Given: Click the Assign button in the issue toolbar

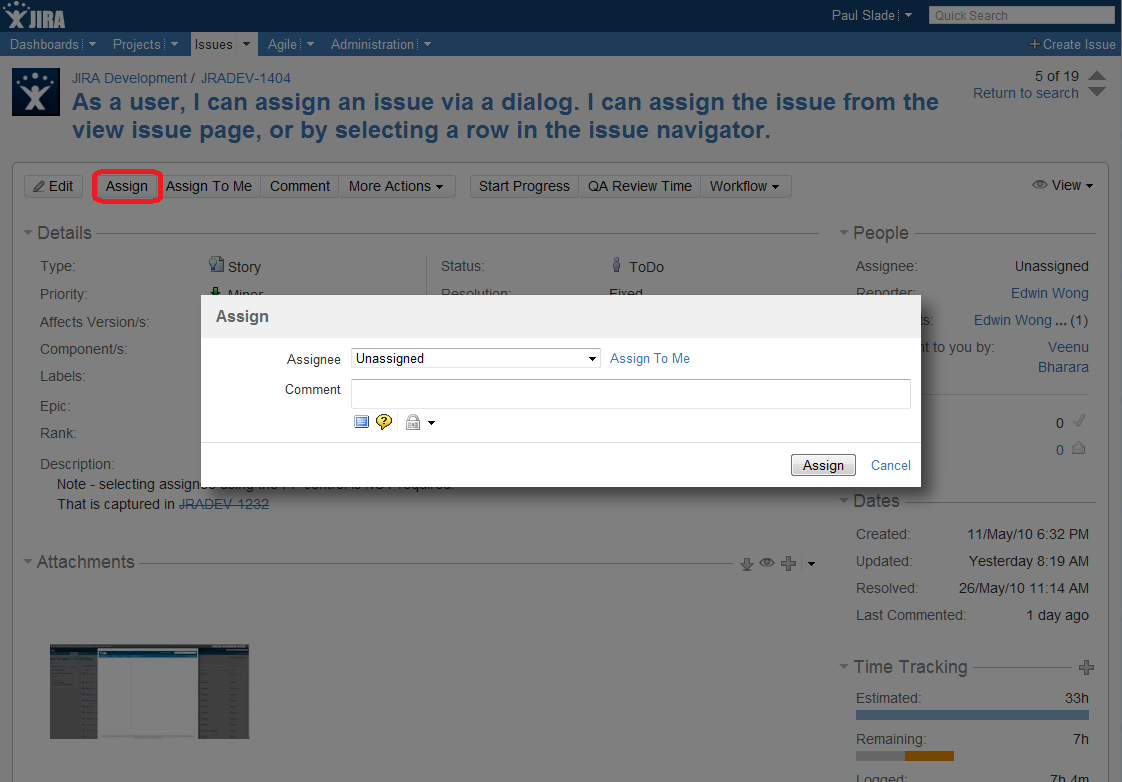Looking at the screenshot, I should [127, 186].
